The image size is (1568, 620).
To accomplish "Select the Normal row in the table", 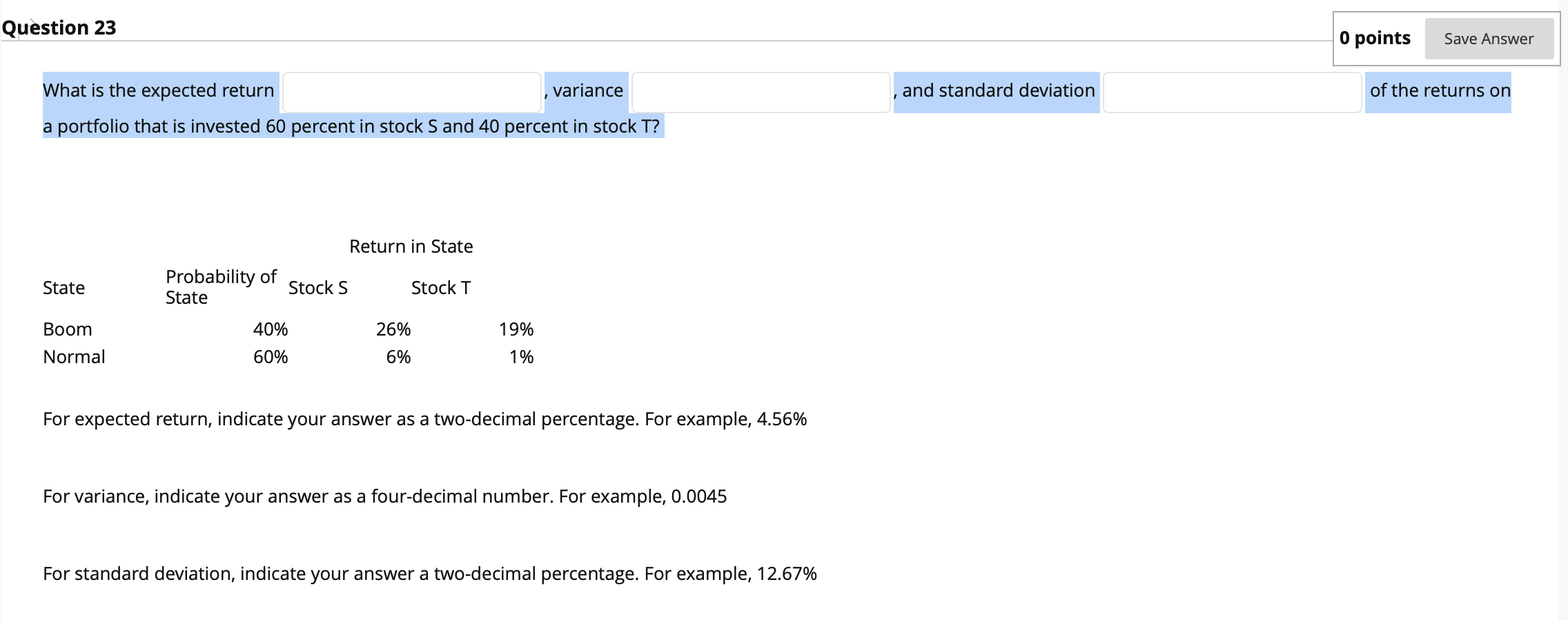I will (x=74, y=356).
